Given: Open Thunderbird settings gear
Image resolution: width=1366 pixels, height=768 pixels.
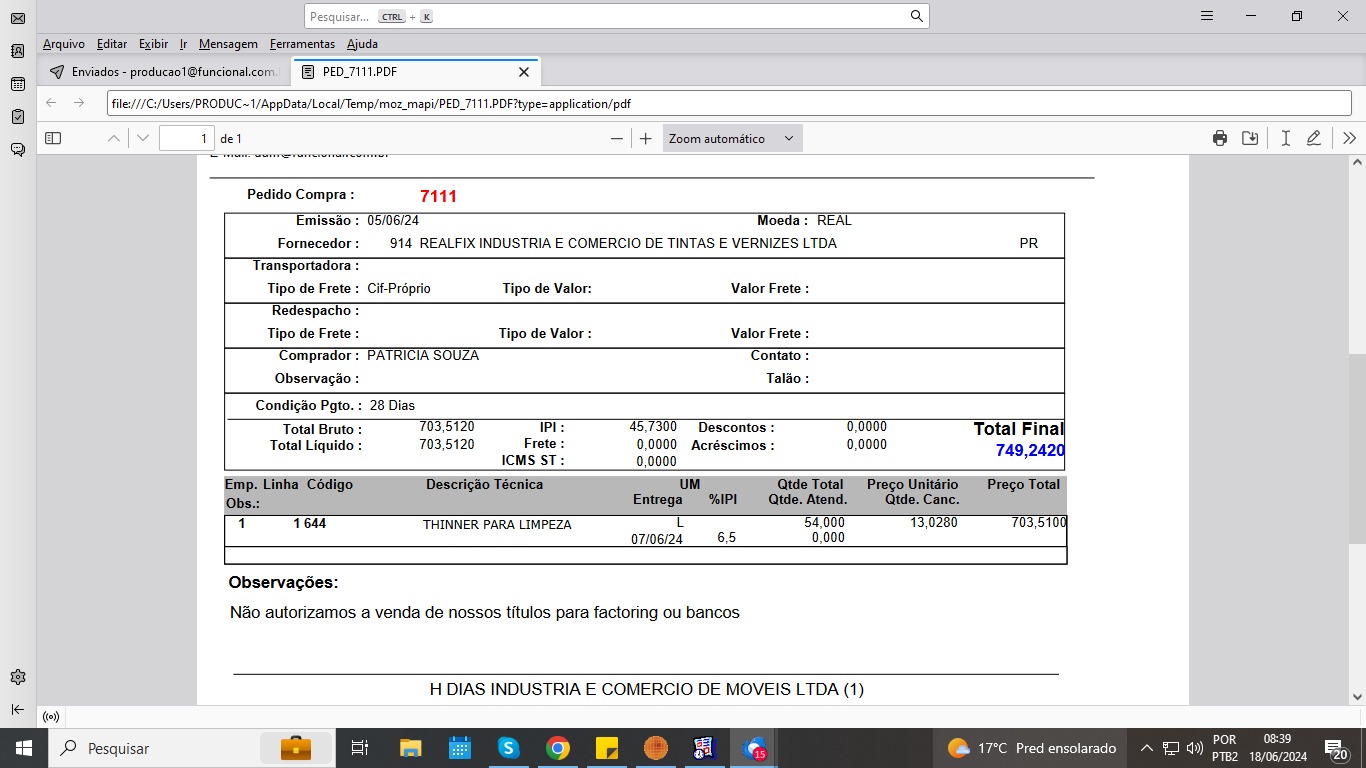Looking at the screenshot, I should coord(17,677).
